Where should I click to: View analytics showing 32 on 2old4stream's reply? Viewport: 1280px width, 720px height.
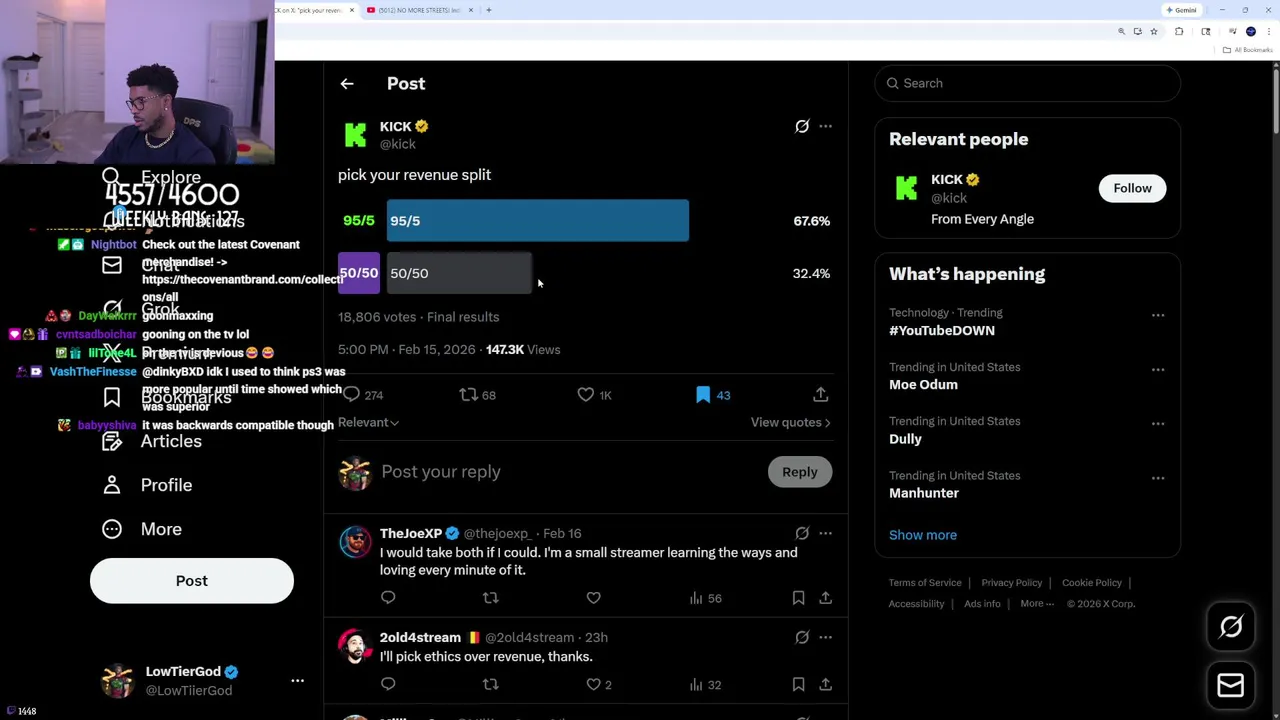[705, 685]
